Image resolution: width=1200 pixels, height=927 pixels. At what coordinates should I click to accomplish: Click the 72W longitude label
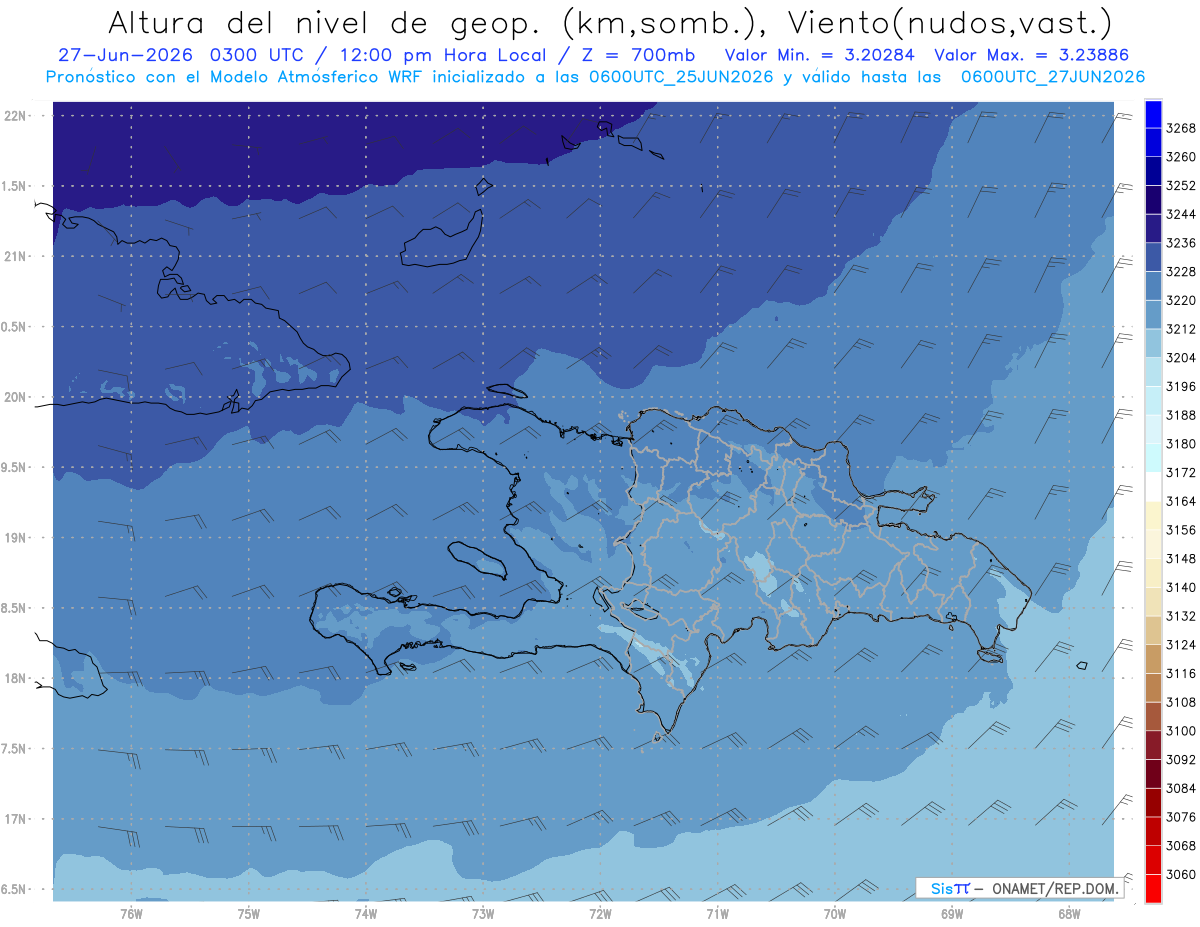point(600,914)
